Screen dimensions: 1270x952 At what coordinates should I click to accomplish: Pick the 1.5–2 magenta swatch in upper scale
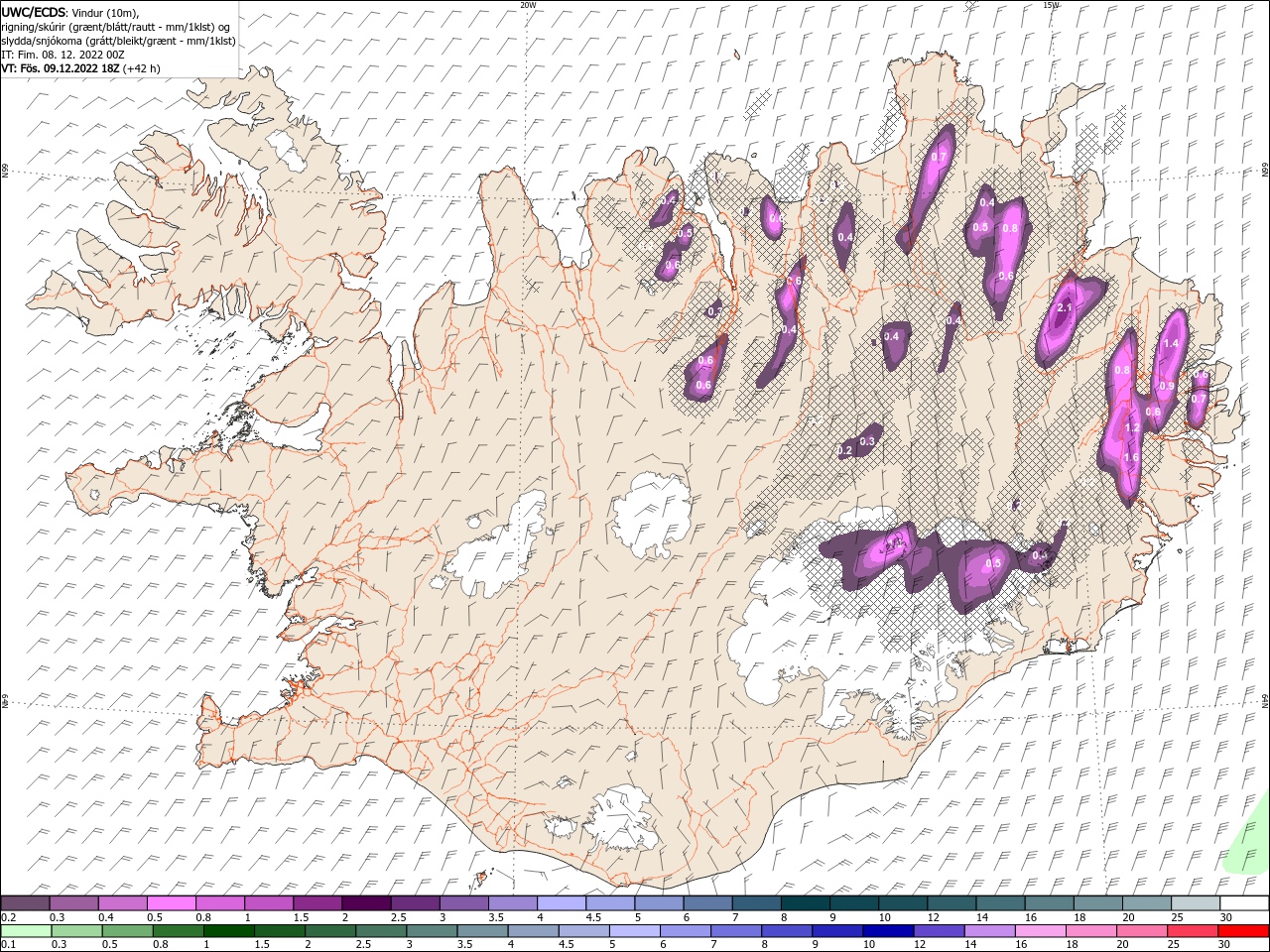[x=317, y=903]
